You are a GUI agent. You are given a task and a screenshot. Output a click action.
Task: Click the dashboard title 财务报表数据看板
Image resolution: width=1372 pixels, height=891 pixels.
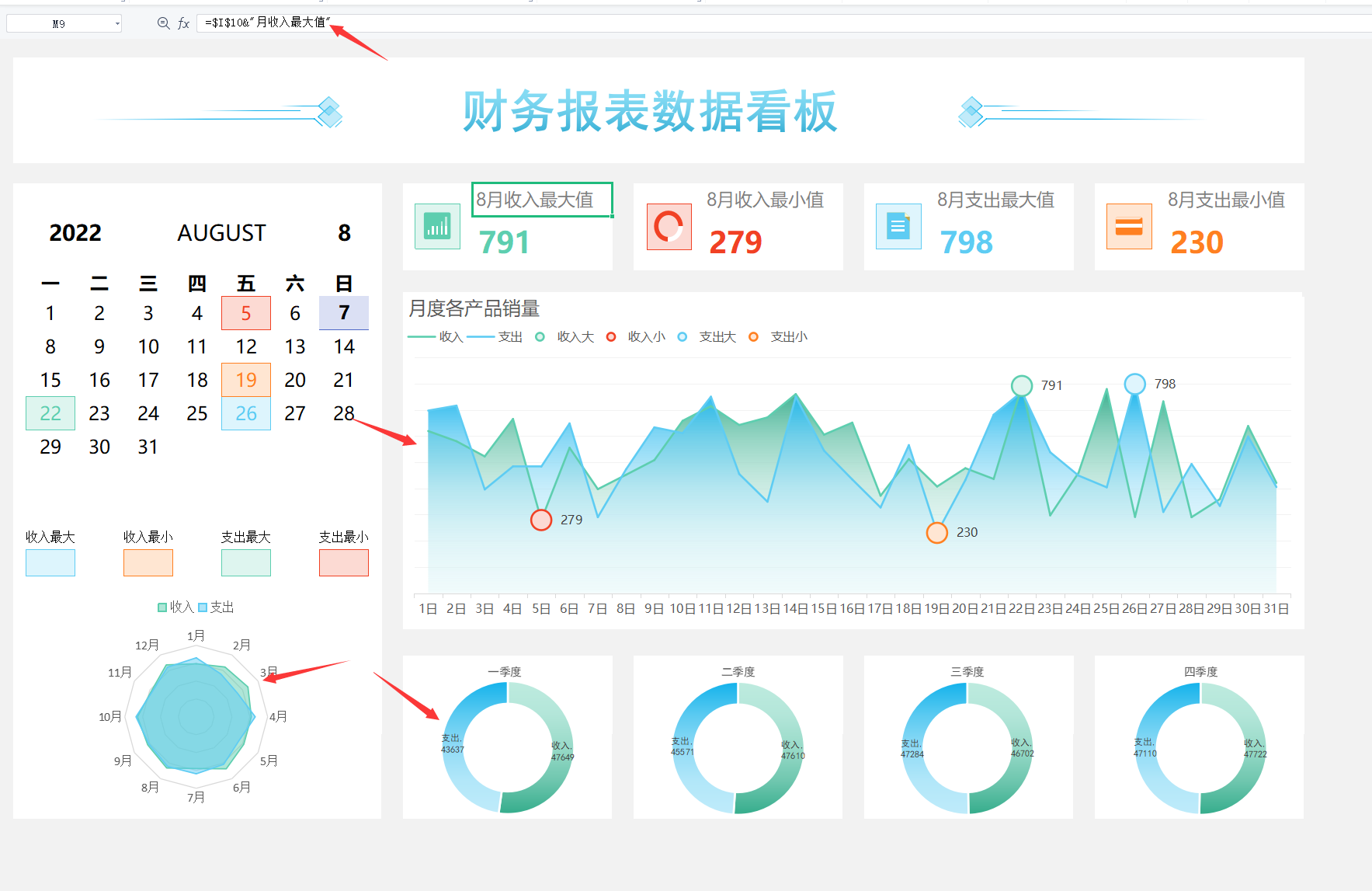(650, 111)
